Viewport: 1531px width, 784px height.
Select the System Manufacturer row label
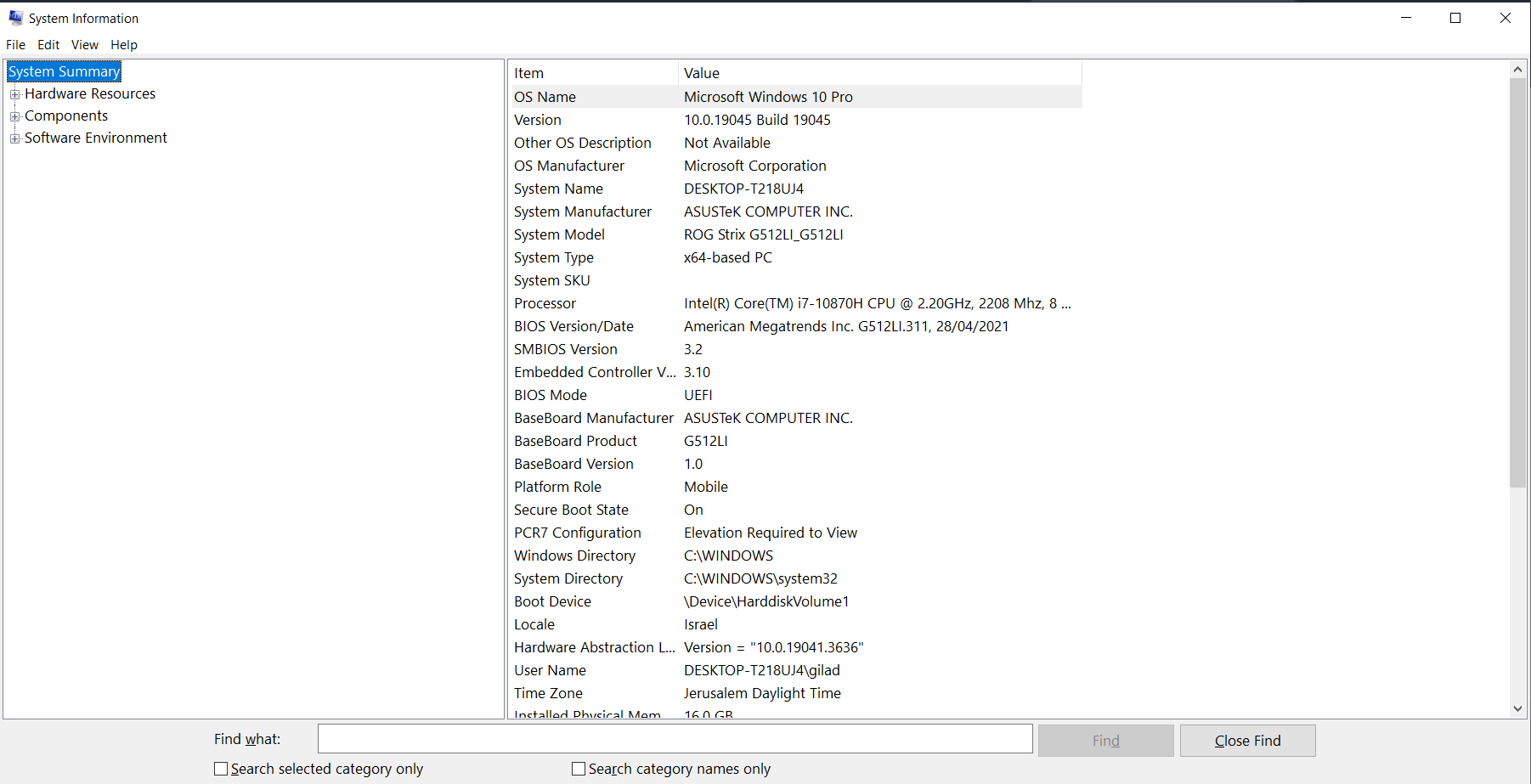coord(583,212)
